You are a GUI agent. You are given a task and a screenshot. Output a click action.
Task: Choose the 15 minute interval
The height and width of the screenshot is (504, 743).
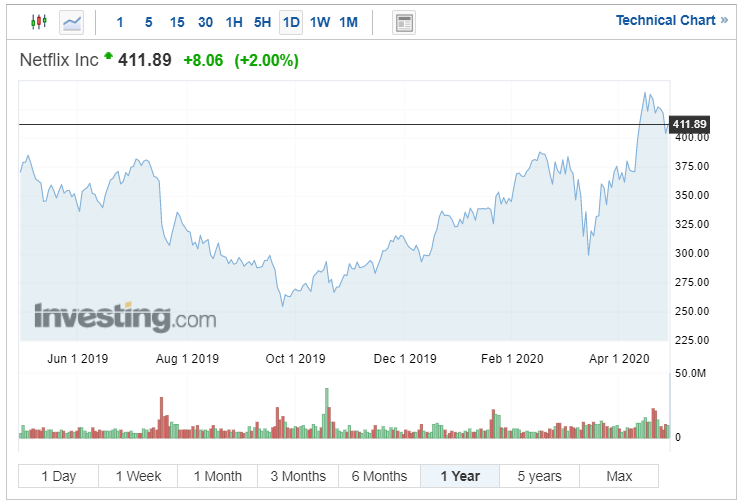pyautogui.click(x=177, y=22)
